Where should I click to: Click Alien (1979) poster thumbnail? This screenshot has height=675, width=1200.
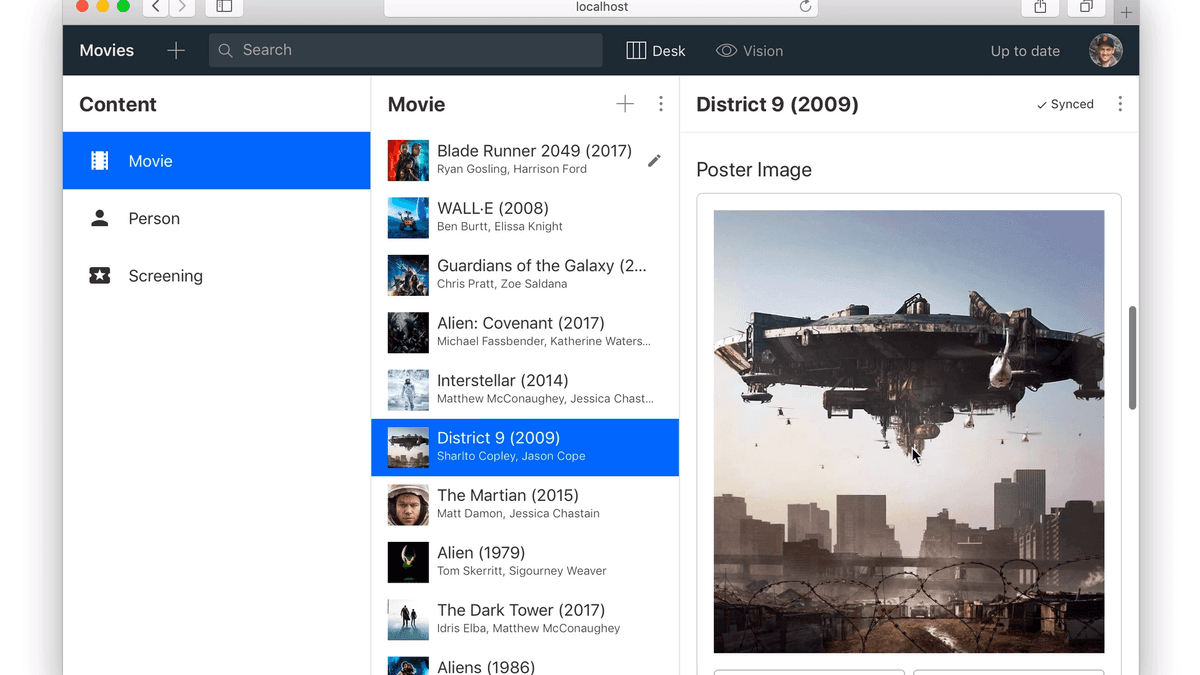(x=408, y=563)
